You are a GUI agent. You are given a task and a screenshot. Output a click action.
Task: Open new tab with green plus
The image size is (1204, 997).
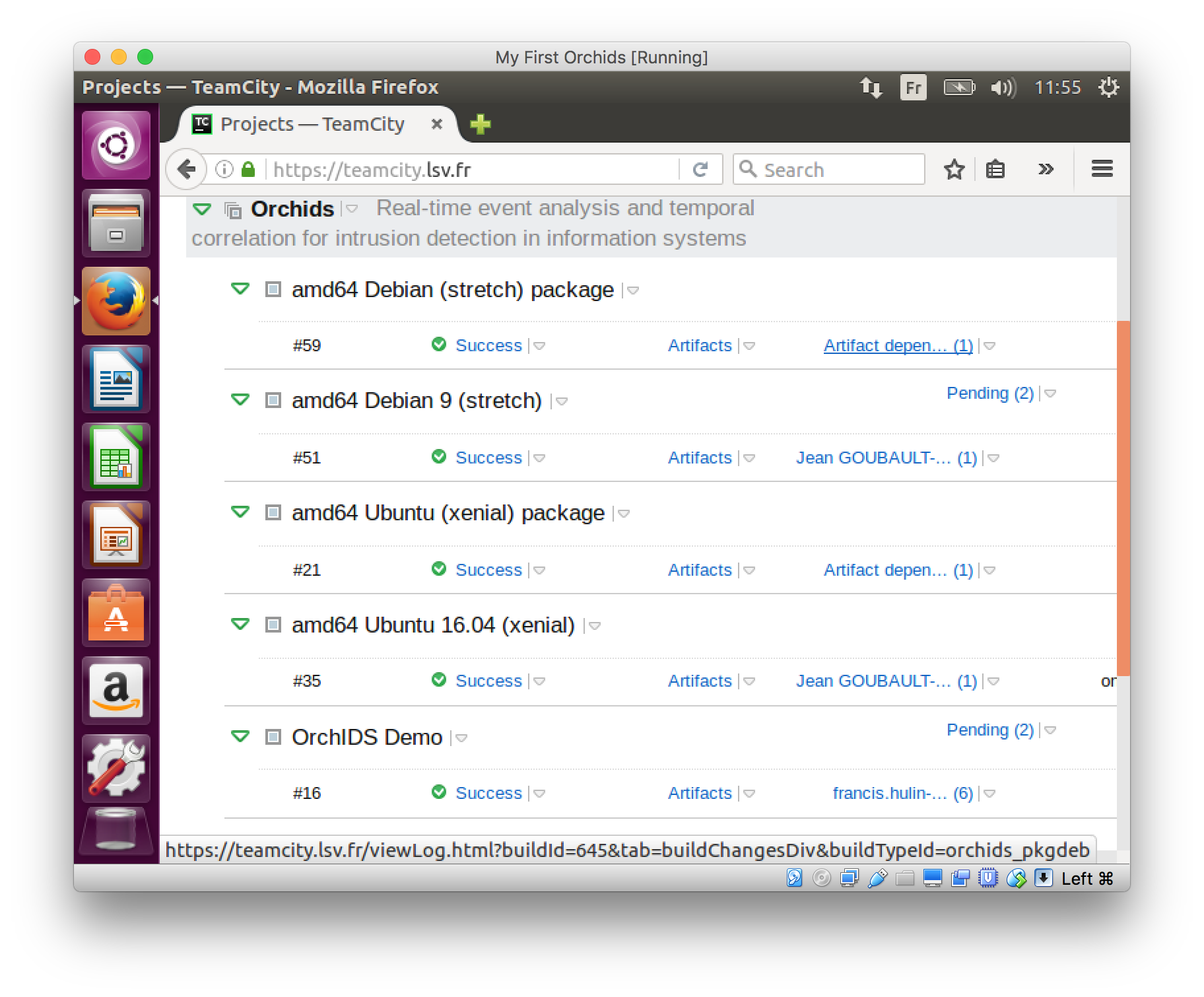480,124
